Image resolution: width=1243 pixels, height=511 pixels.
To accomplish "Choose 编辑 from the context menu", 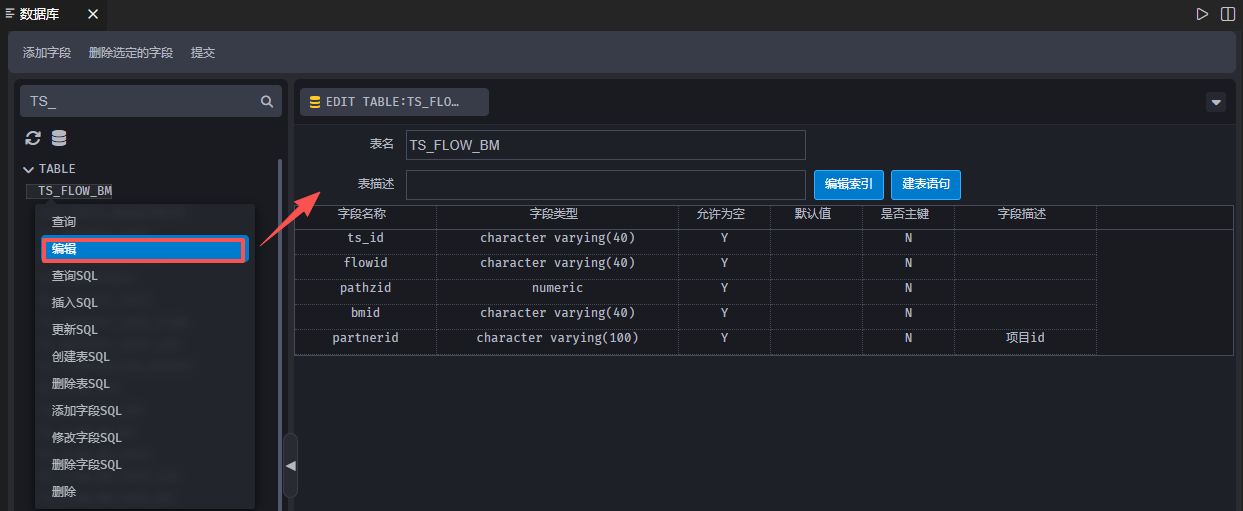I will pos(144,249).
